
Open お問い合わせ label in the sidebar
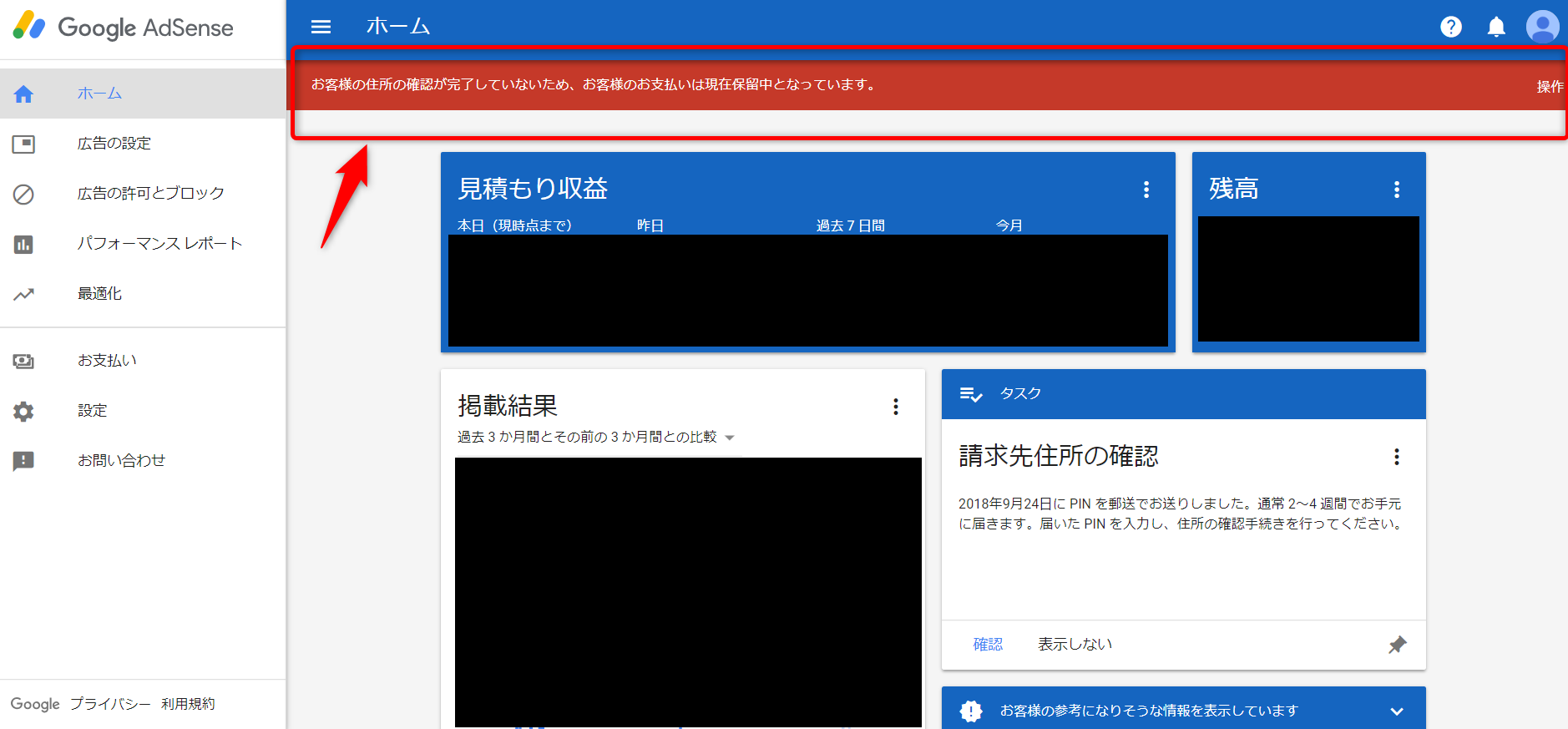pos(121,461)
